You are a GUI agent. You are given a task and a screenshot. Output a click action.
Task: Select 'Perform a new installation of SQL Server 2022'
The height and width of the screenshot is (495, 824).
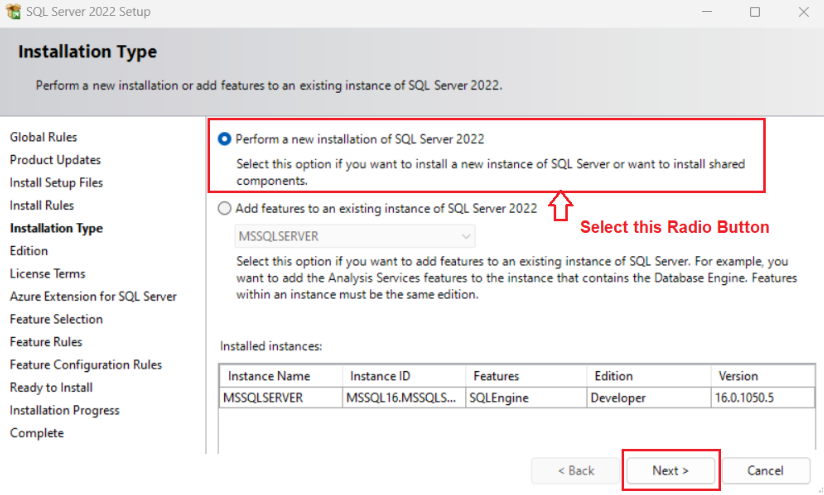(224, 139)
